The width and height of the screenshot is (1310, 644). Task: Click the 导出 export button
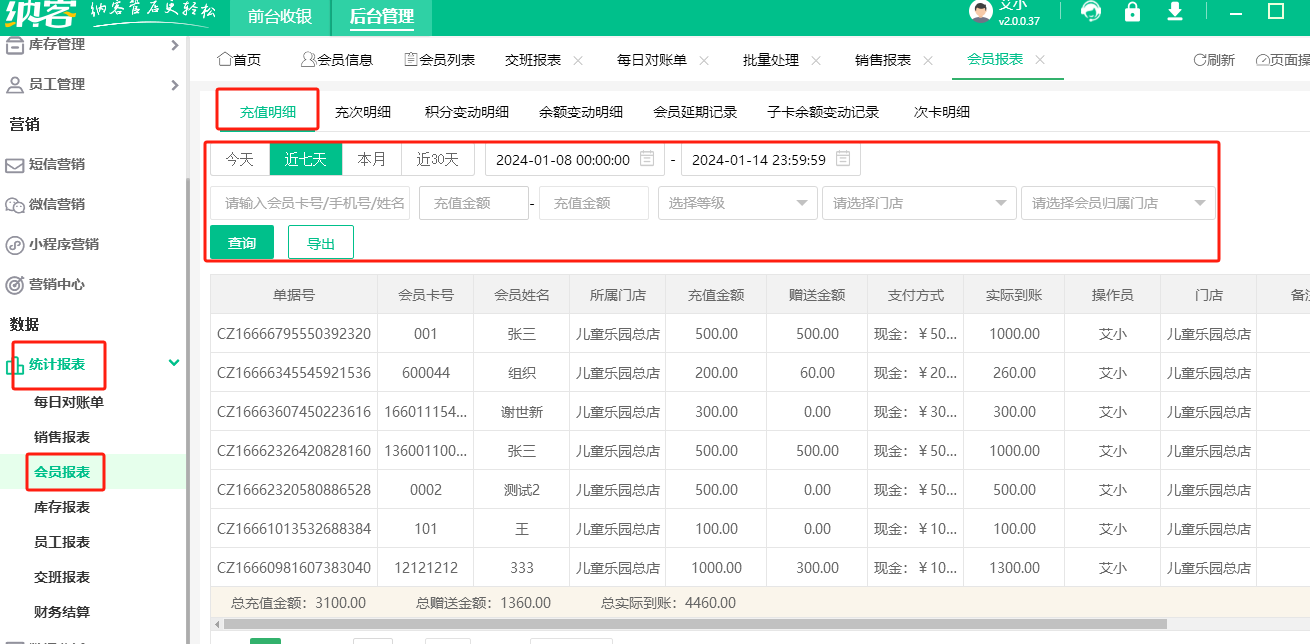click(320, 243)
